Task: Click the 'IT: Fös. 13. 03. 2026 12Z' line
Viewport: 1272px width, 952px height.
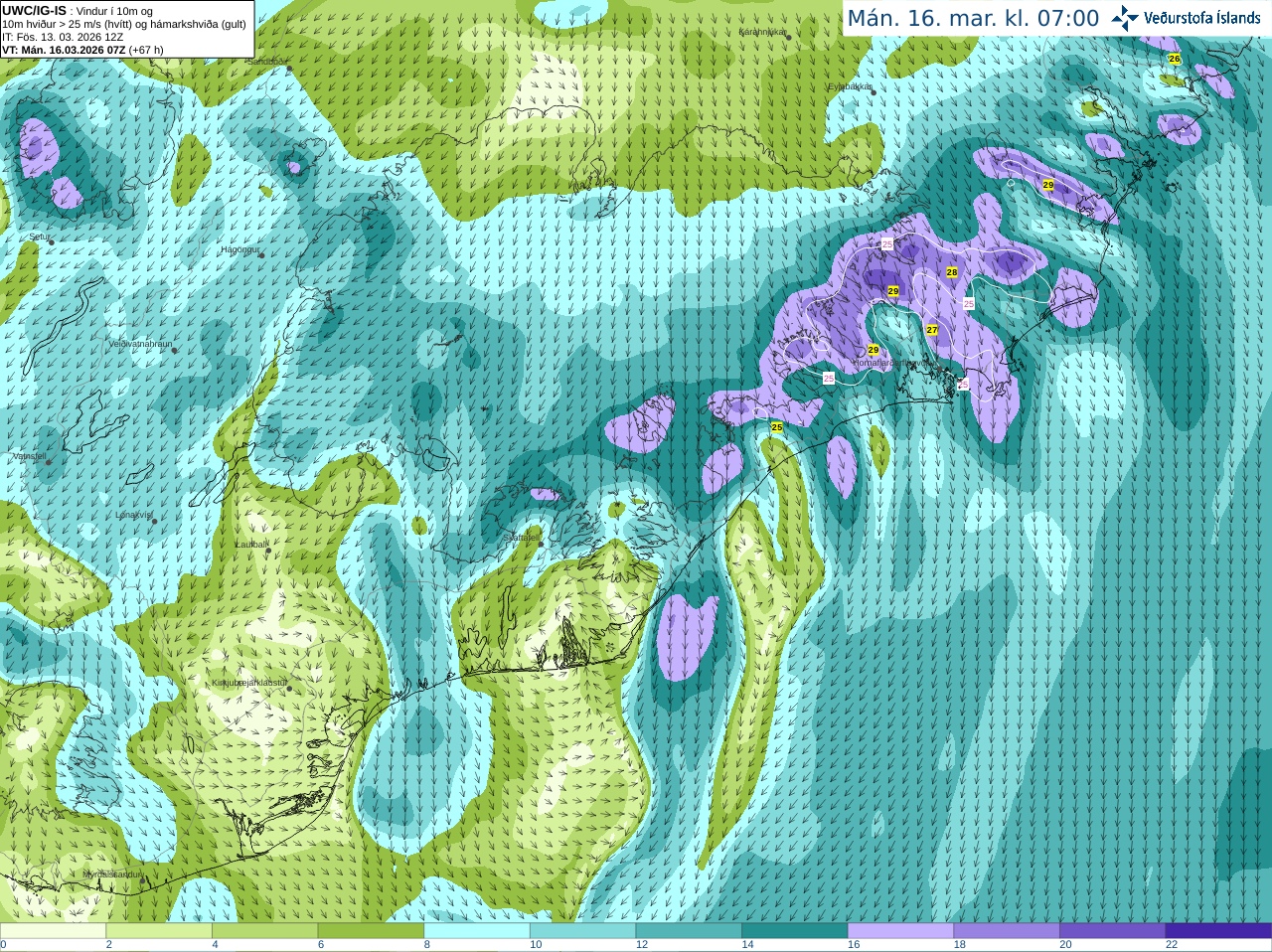Action: click(63, 37)
